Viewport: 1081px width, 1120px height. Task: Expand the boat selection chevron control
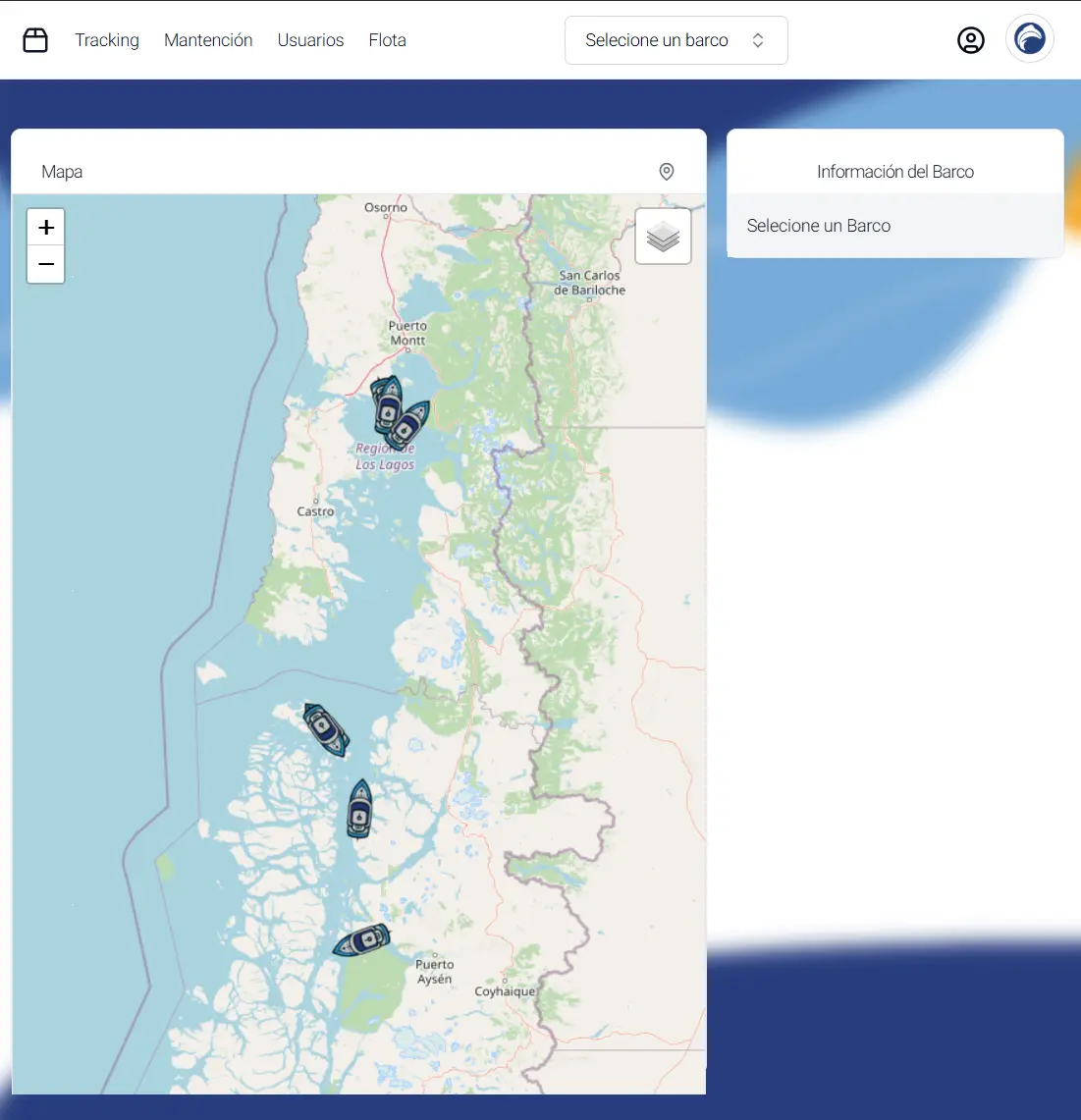tap(757, 40)
